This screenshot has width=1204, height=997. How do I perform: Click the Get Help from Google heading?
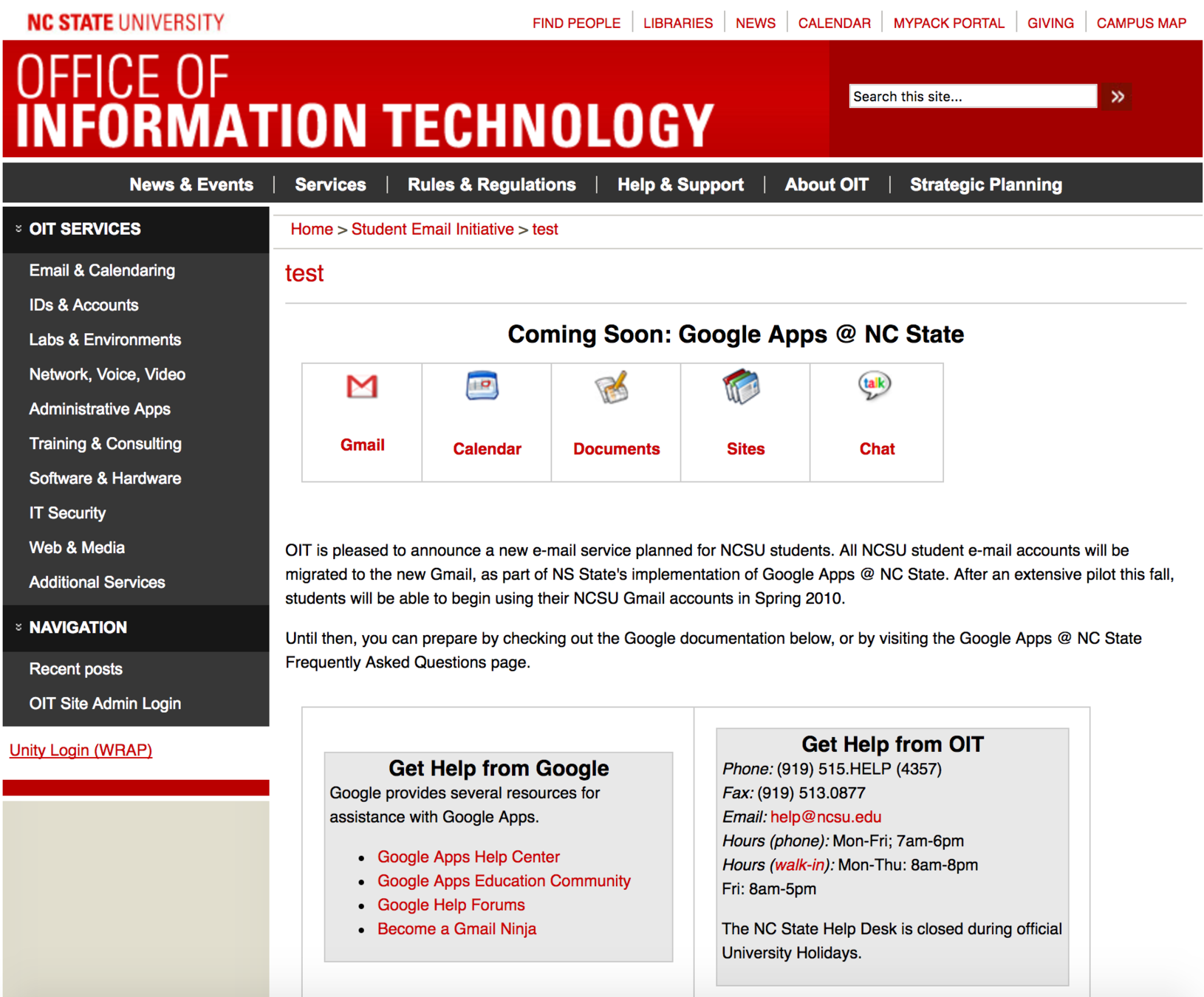point(499,769)
